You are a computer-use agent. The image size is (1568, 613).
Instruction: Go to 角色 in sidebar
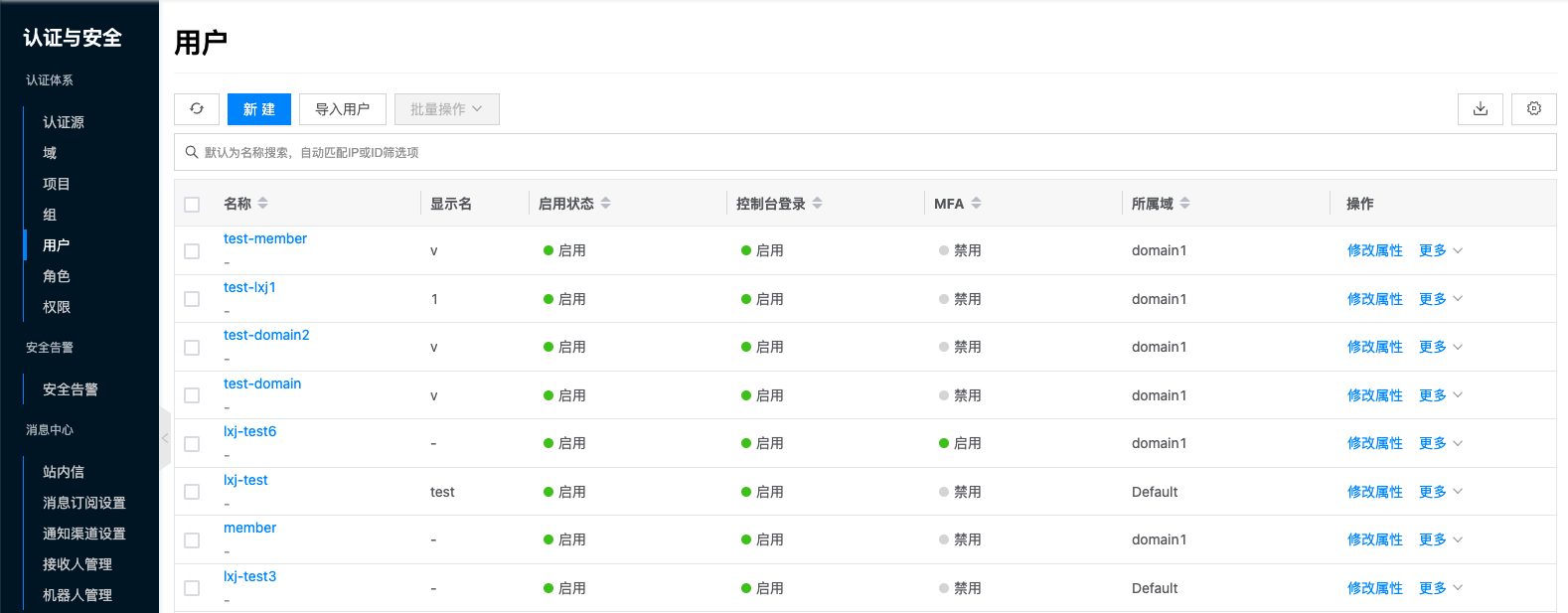[x=57, y=276]
